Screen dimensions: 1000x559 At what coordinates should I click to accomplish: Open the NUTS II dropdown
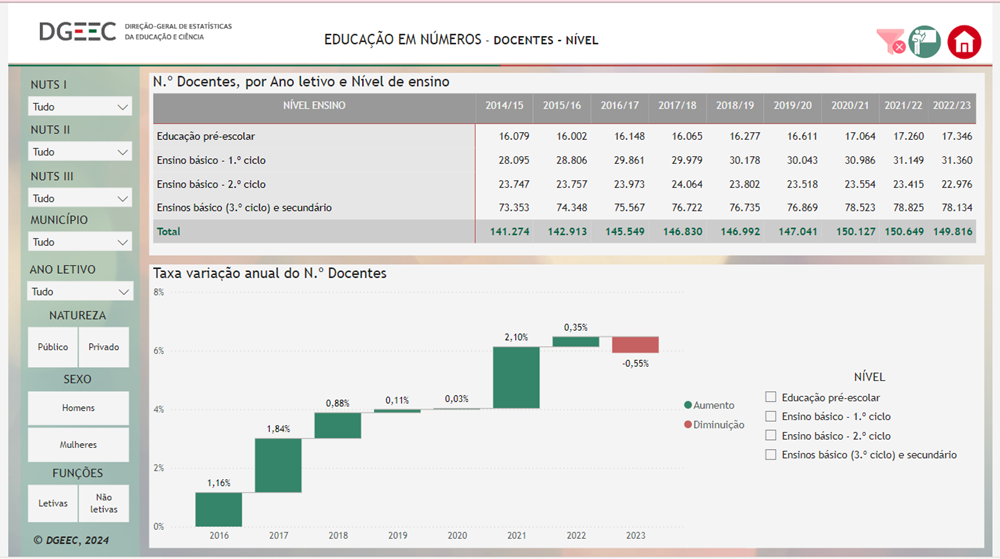coord(80,152)
